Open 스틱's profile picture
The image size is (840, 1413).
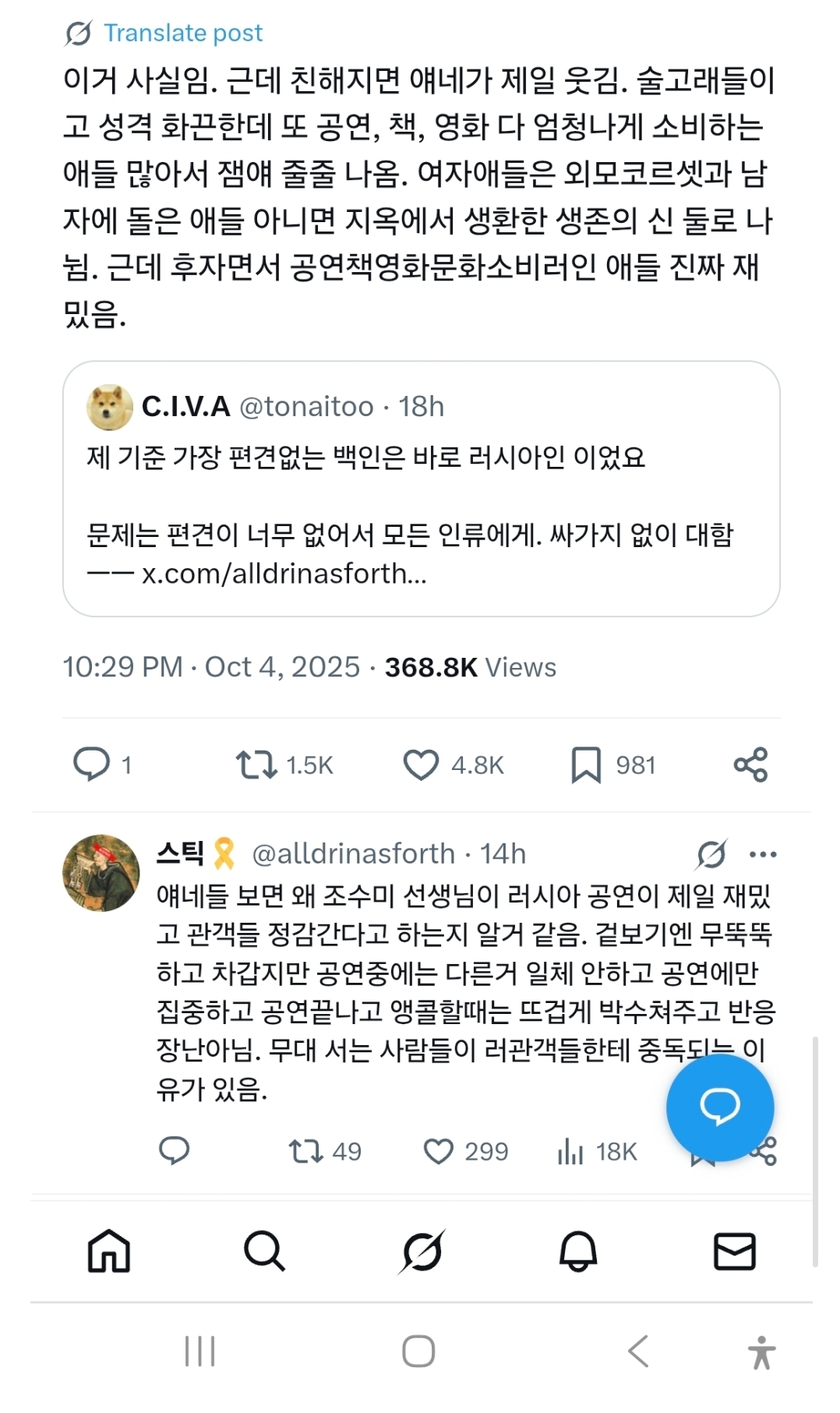pos(101,873)
